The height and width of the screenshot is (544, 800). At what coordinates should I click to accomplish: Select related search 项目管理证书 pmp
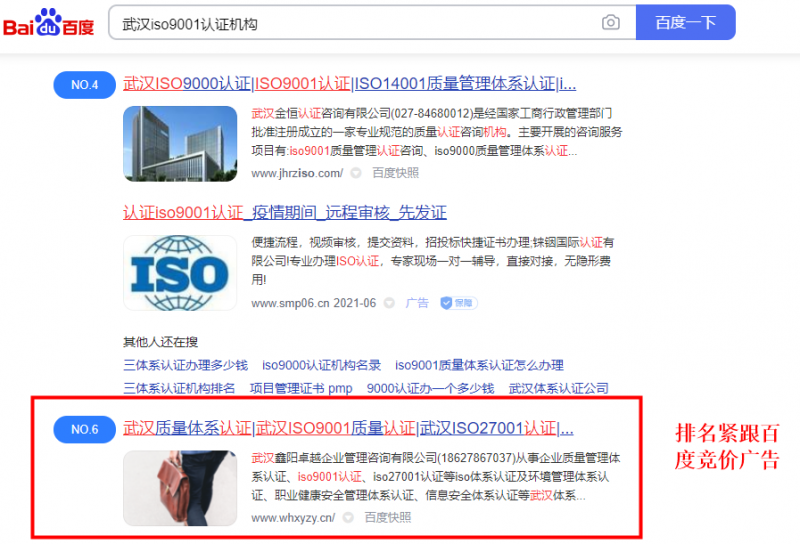click(x=301, y=388)
